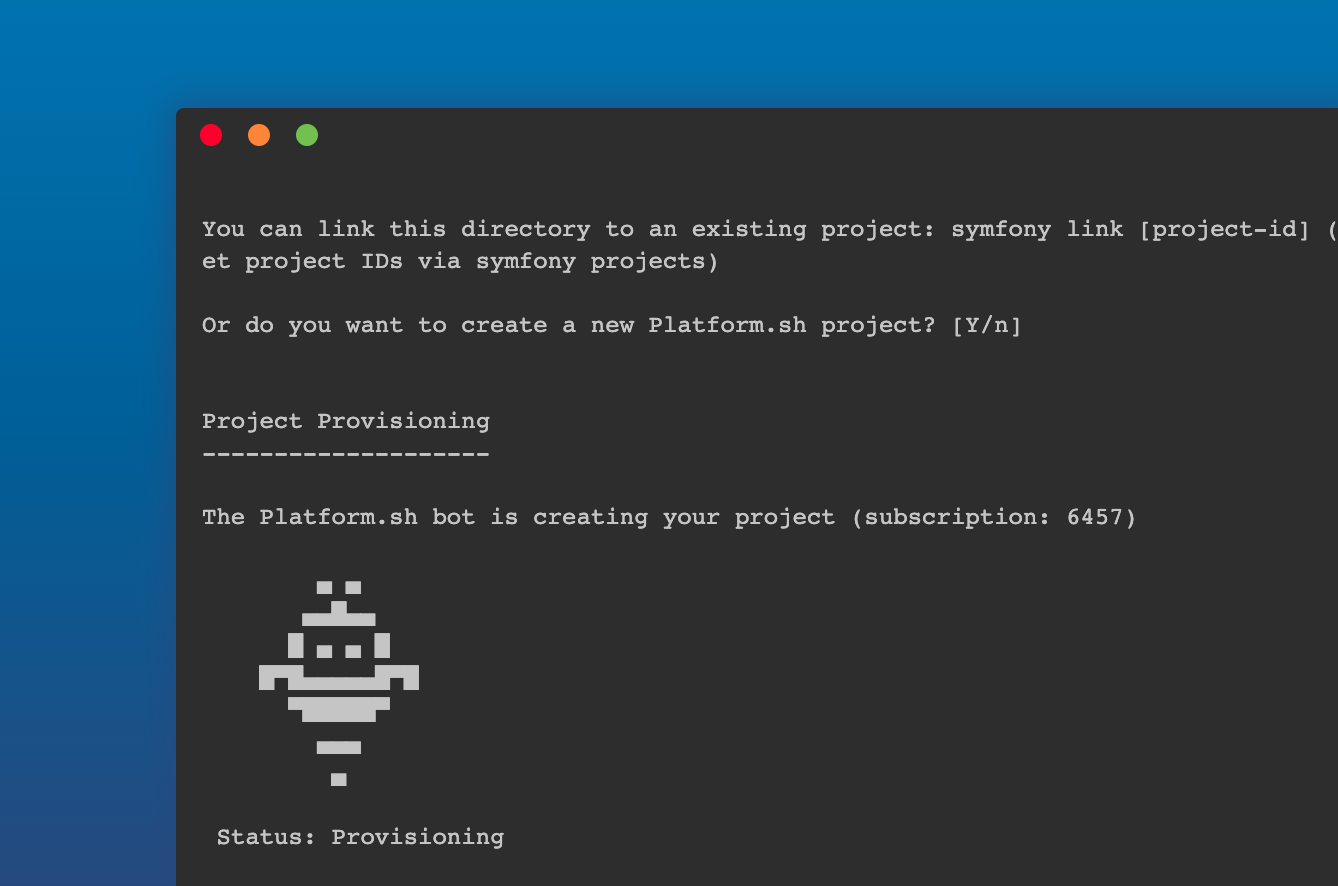
Task: Click the small square at the bot's bottom tip
Action: 338,779
